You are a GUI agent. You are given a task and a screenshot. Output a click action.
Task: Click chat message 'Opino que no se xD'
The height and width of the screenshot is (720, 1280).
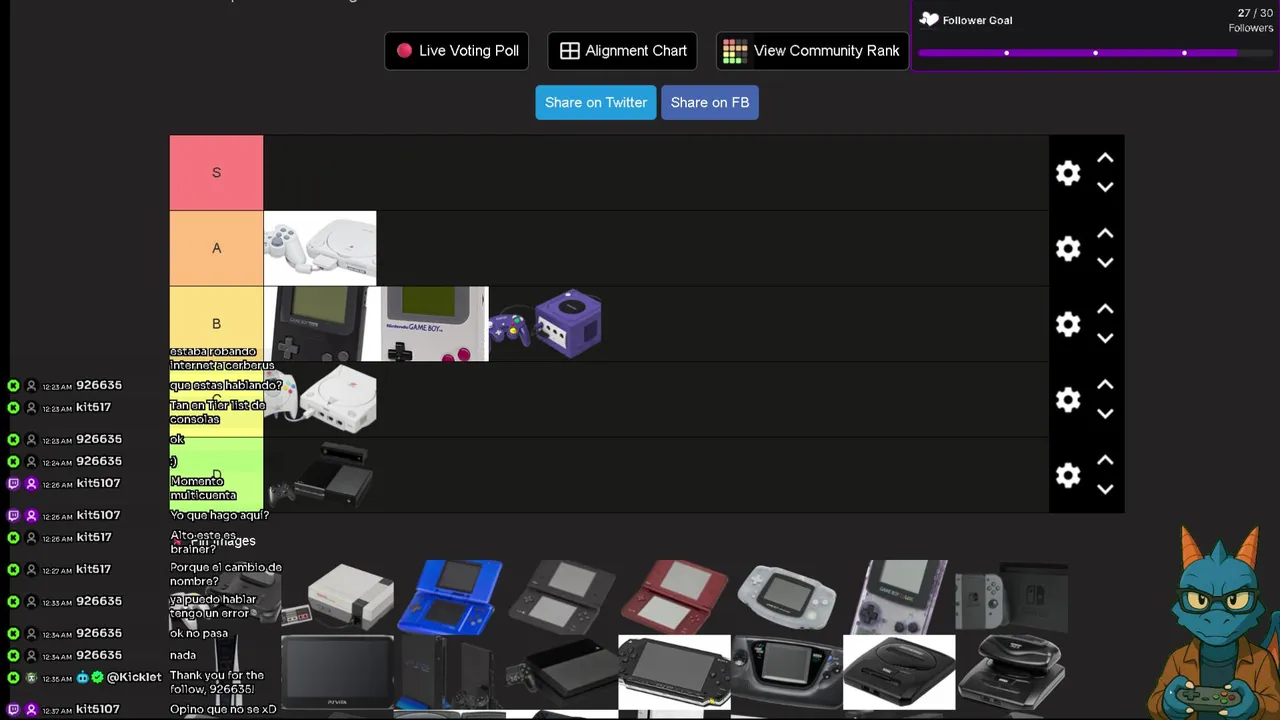223,710
